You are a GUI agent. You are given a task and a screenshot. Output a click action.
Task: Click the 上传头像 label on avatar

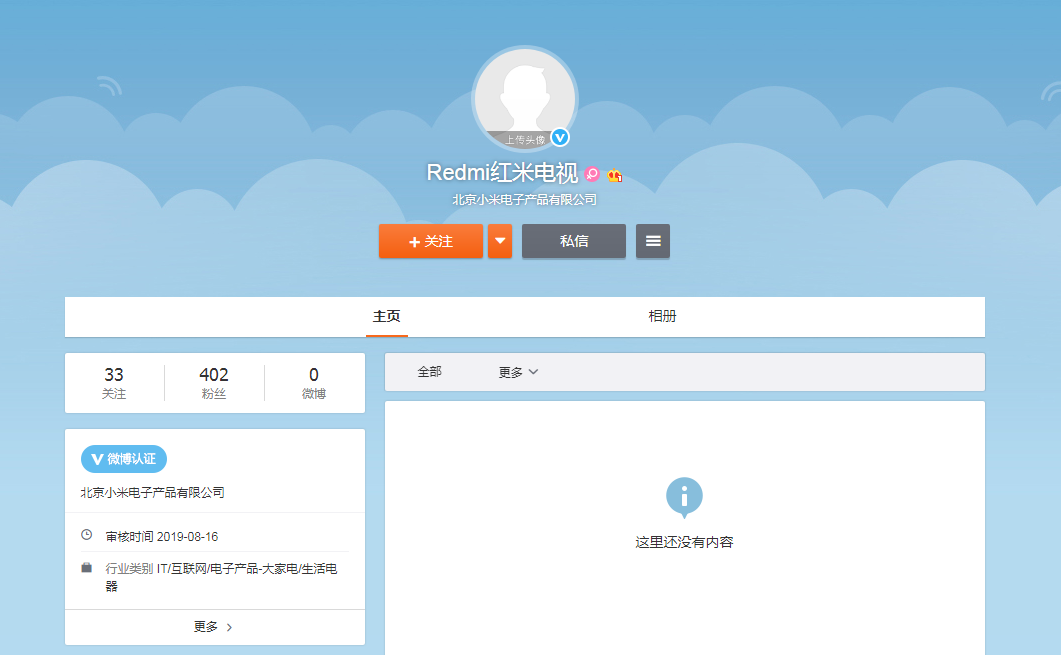coord(525,140)
